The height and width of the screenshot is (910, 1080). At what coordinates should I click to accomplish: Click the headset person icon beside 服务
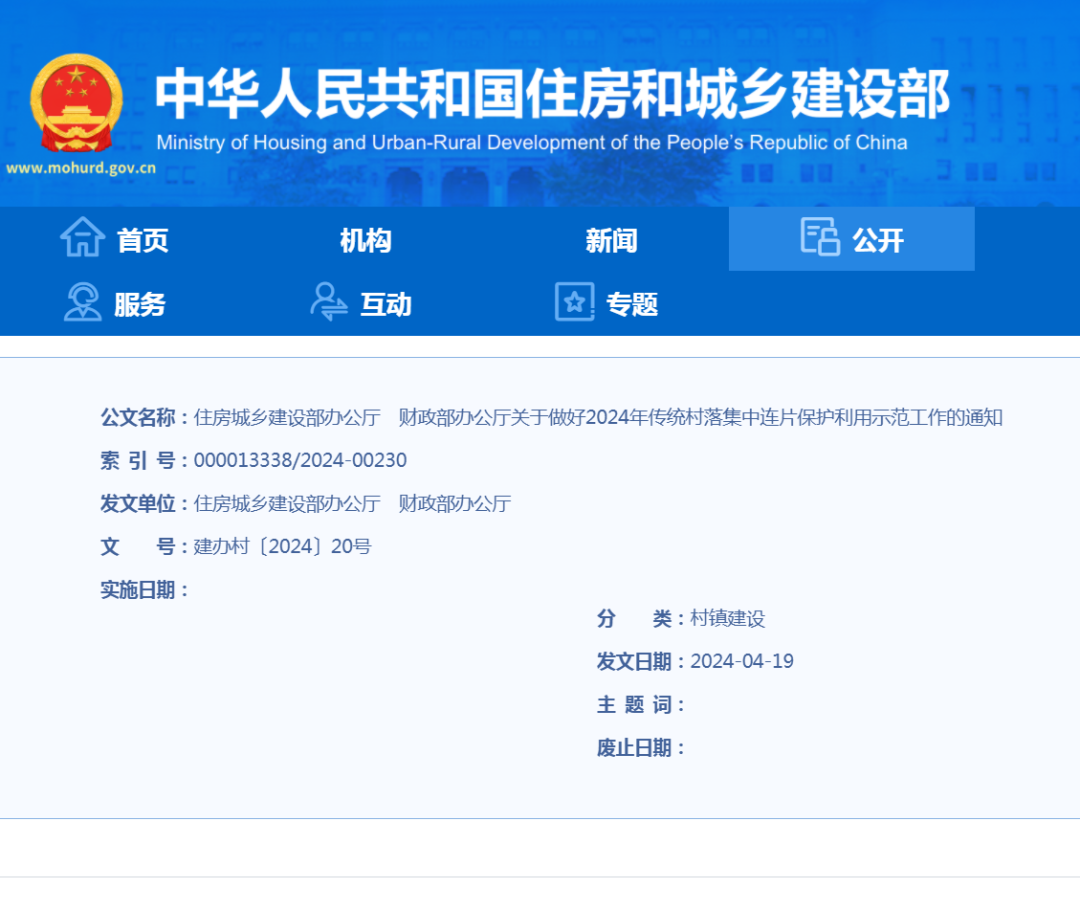point(82,302)
